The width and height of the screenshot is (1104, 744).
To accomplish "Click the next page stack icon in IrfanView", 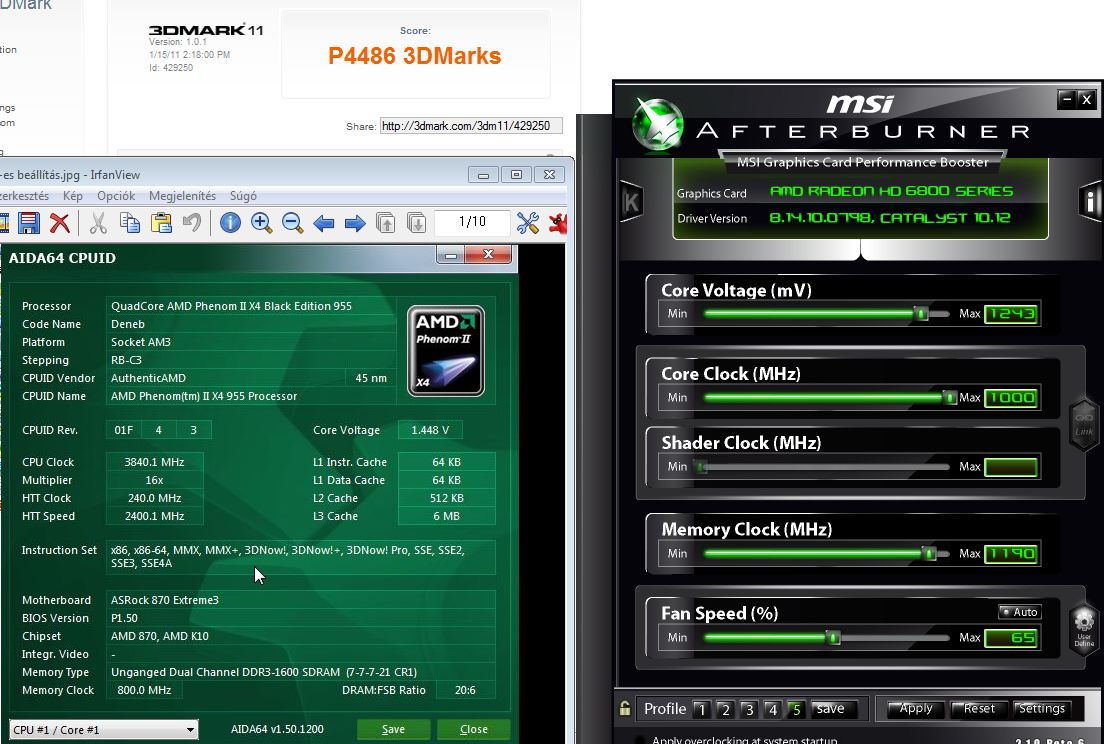I will coord(416,223).
